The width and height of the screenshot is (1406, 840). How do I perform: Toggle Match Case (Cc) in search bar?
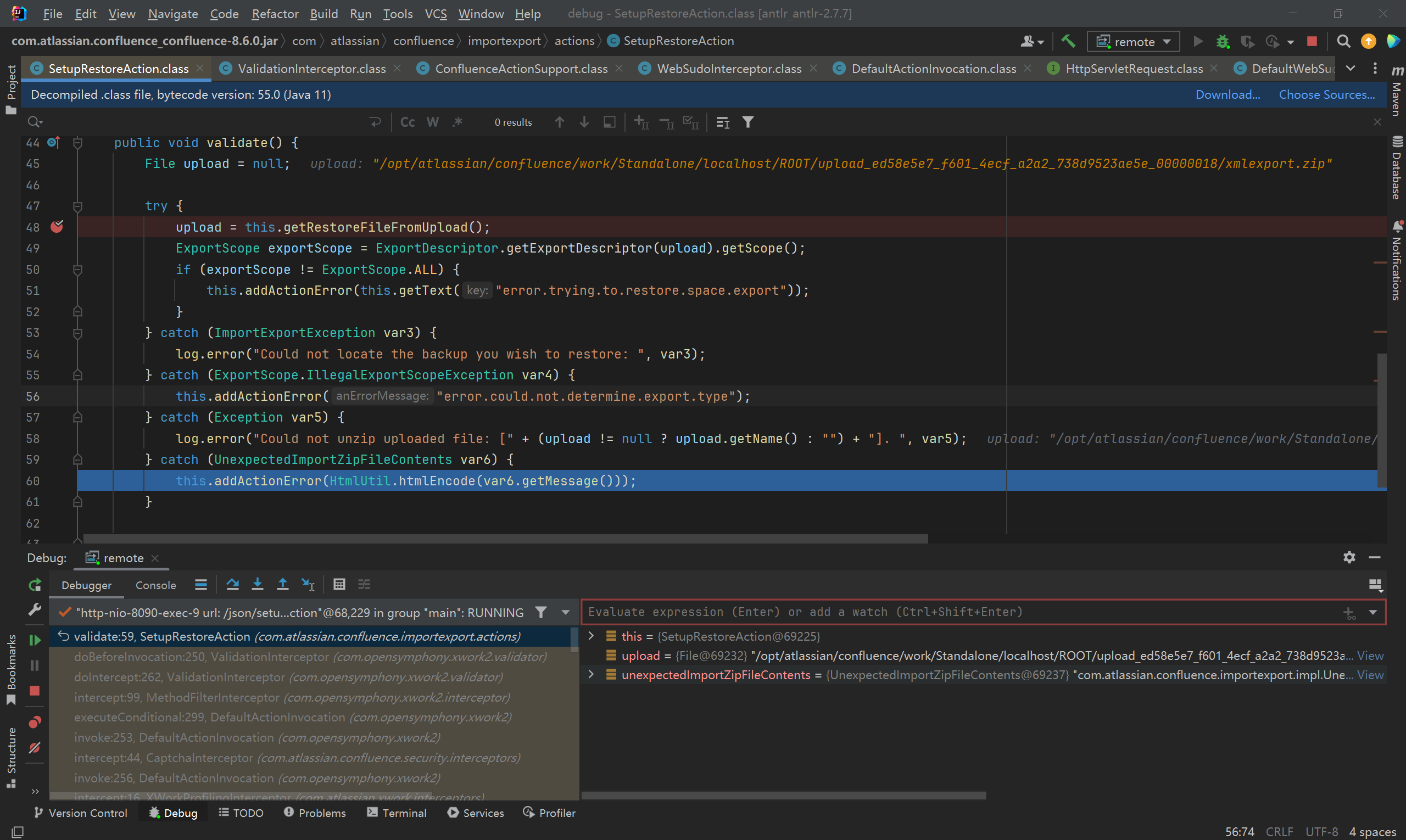click(x=408, y=122)
